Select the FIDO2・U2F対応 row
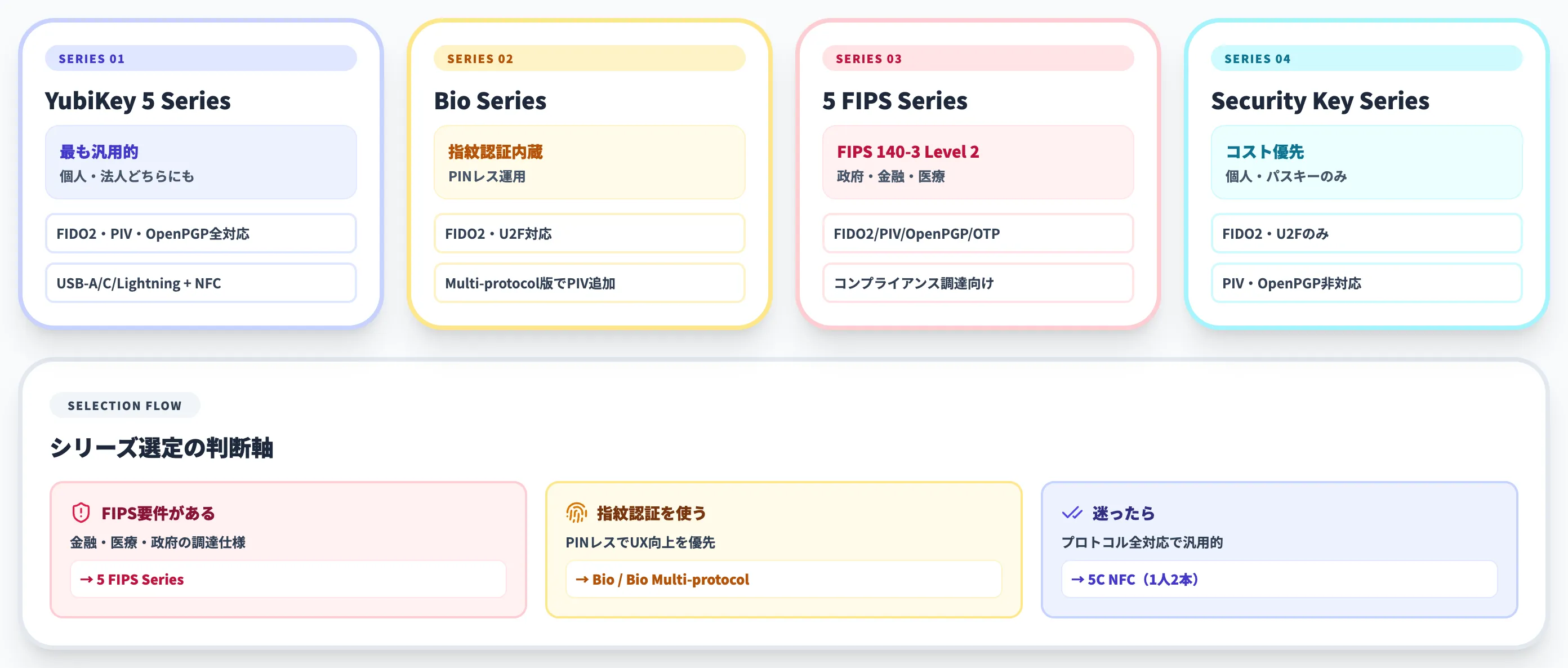1568x668 pixels. tap(589, 233)
